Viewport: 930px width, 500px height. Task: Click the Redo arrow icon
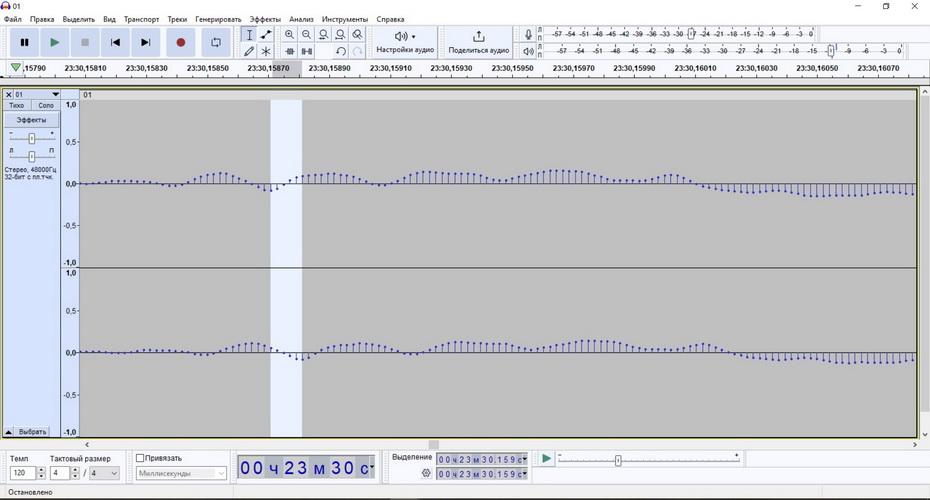coord(357,51)
